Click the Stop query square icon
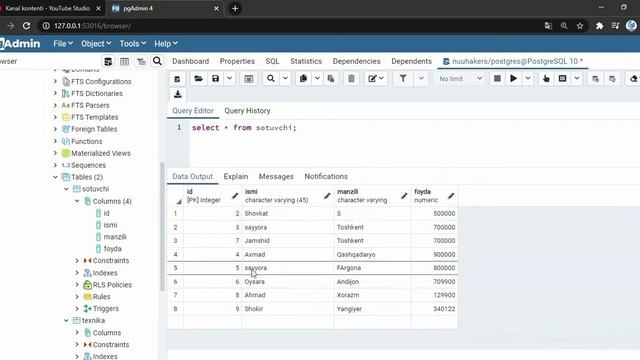Viewport: 640px width, 360px height. 497,78
